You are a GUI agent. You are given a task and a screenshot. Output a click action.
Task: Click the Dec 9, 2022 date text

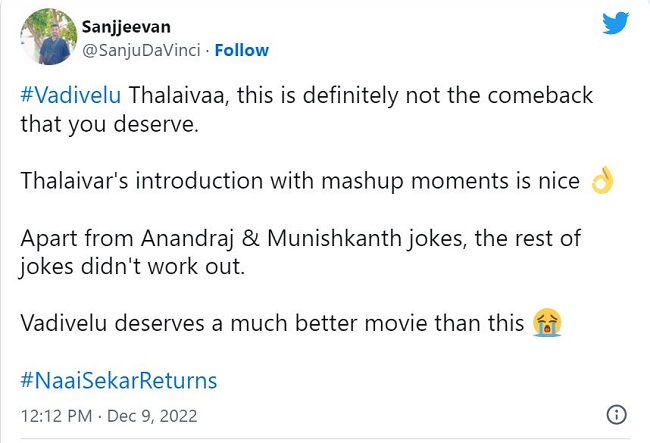click(151, 415)
